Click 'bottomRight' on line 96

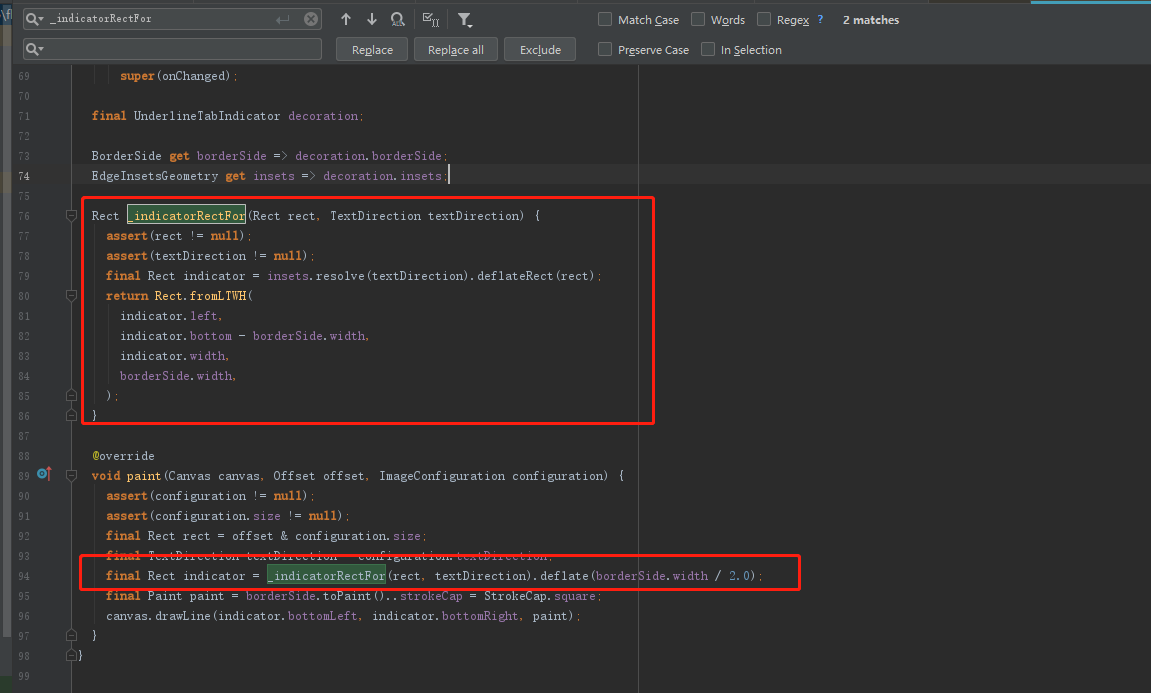(x=480, y=616)
